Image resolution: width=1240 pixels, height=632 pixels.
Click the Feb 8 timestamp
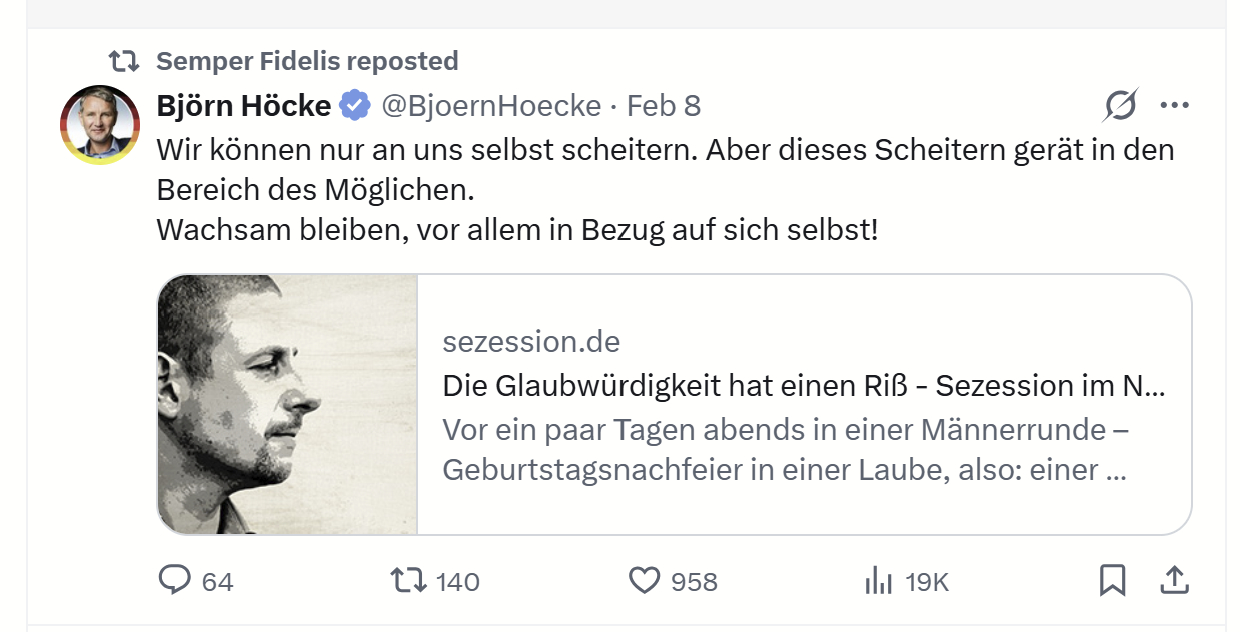tap(664, 105)
